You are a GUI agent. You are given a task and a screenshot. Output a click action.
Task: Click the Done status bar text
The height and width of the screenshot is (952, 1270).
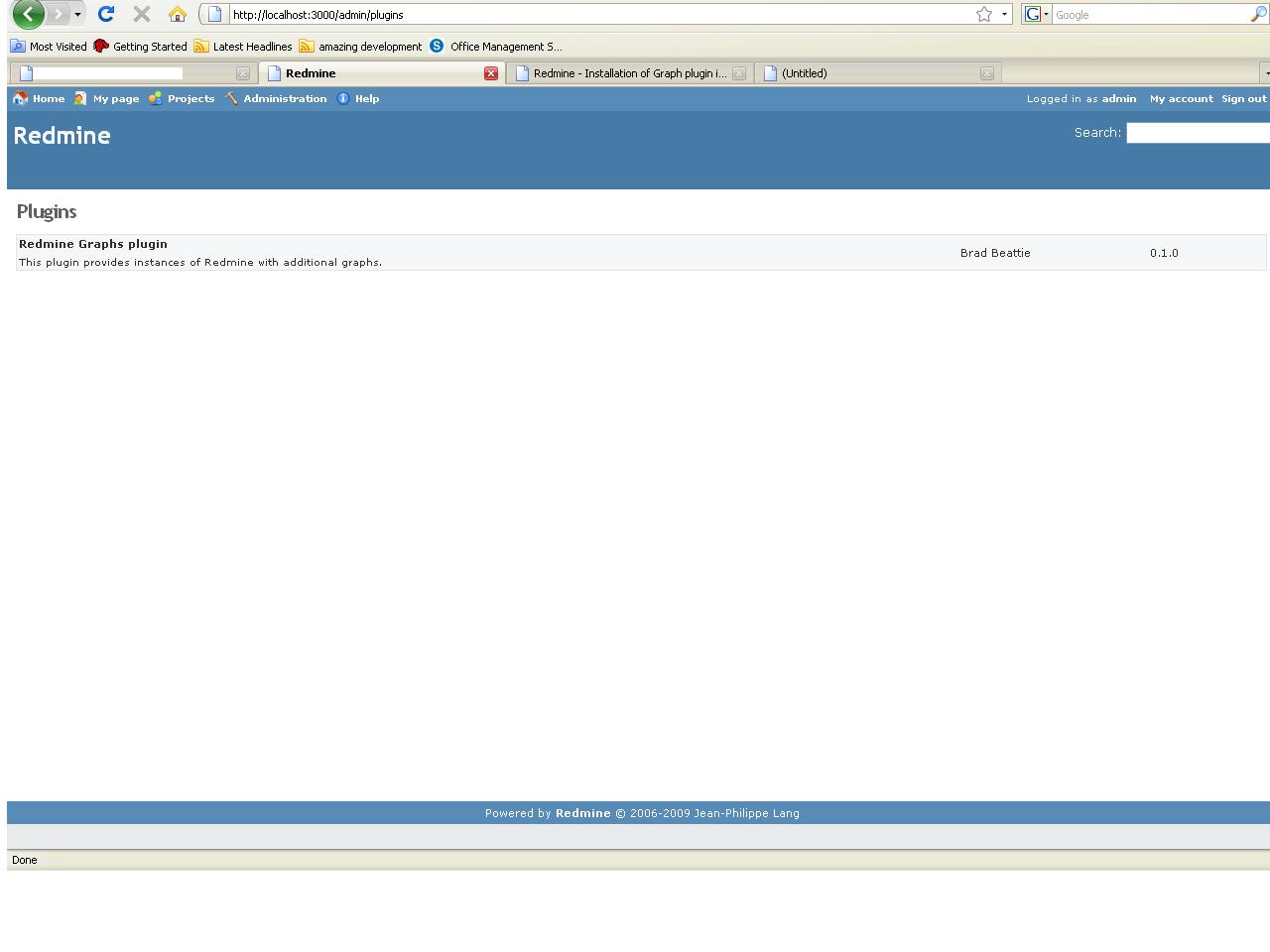coord(25,860)
